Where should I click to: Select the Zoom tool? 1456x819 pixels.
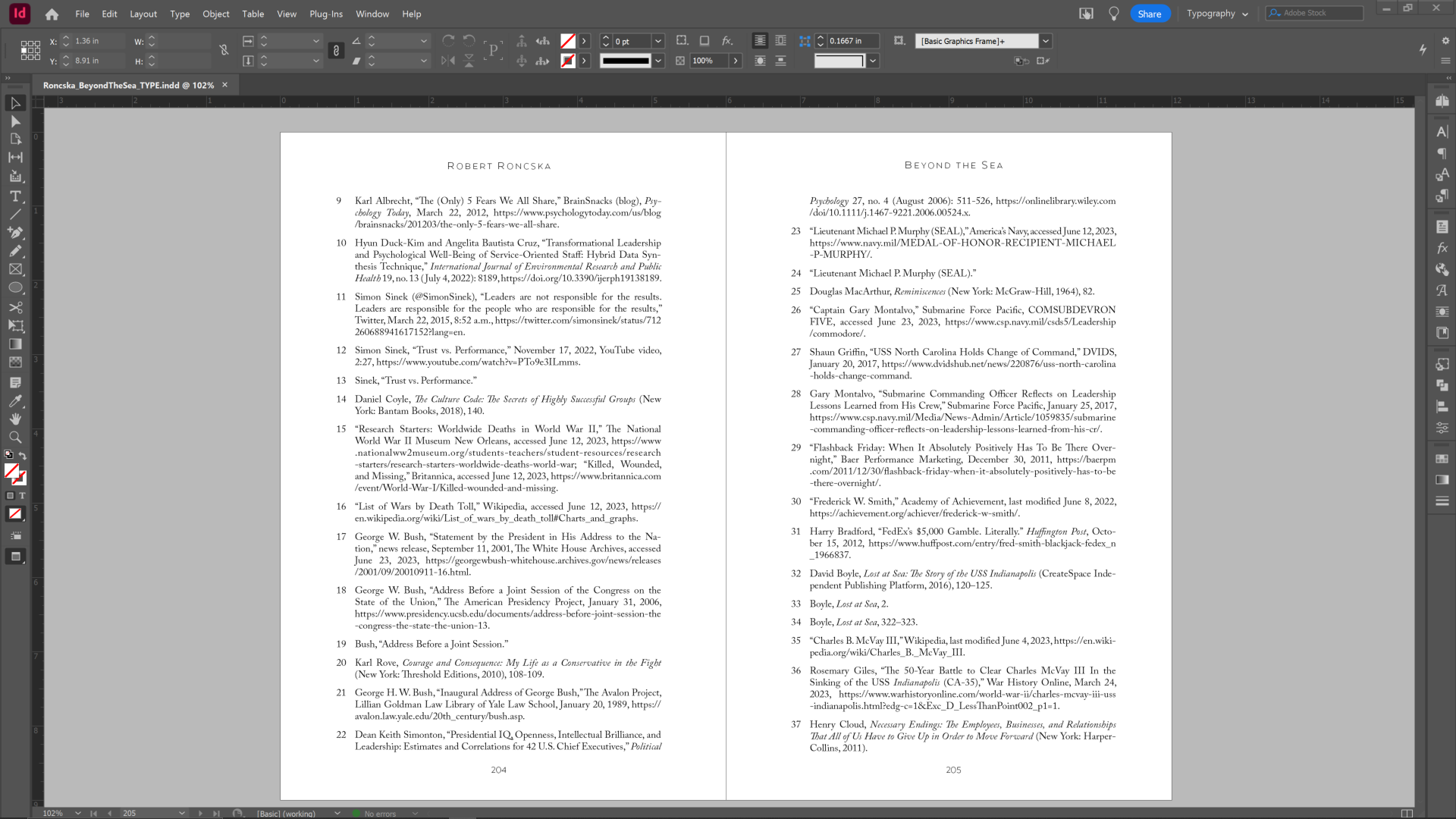tap(15, 437)
